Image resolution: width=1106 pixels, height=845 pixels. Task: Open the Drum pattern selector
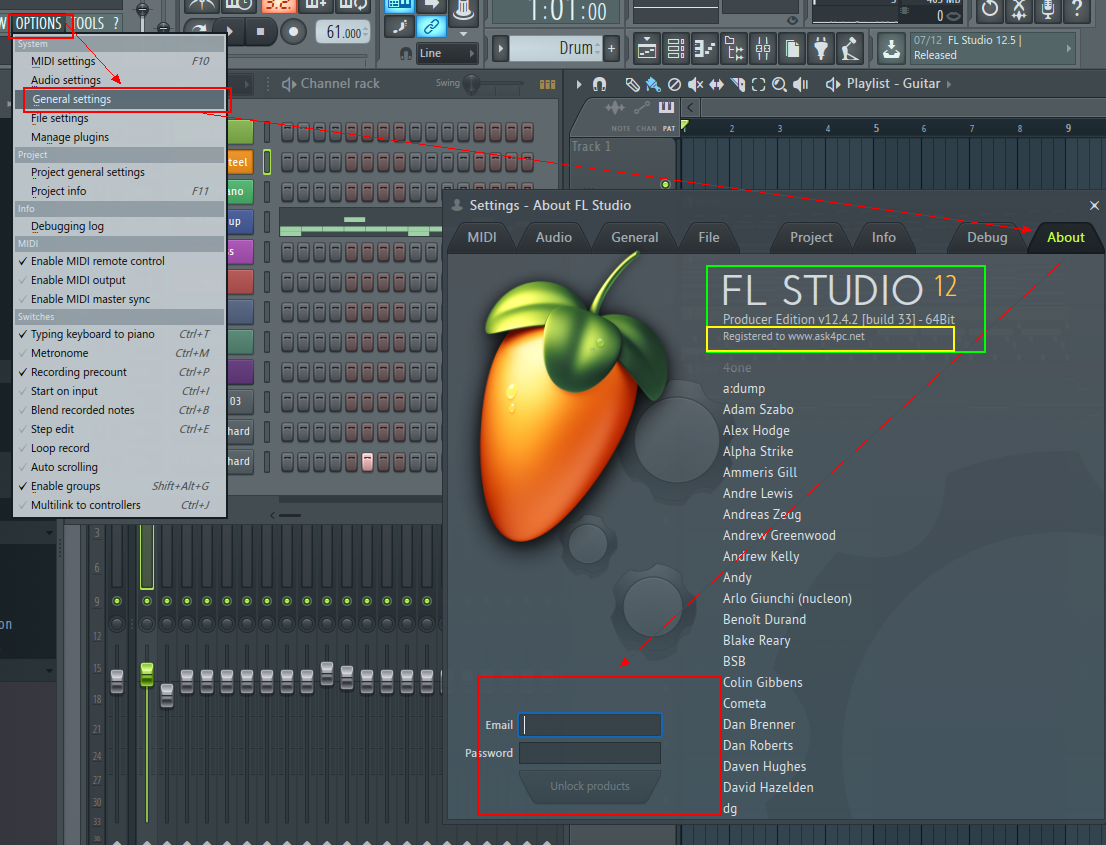click(555, 49)
